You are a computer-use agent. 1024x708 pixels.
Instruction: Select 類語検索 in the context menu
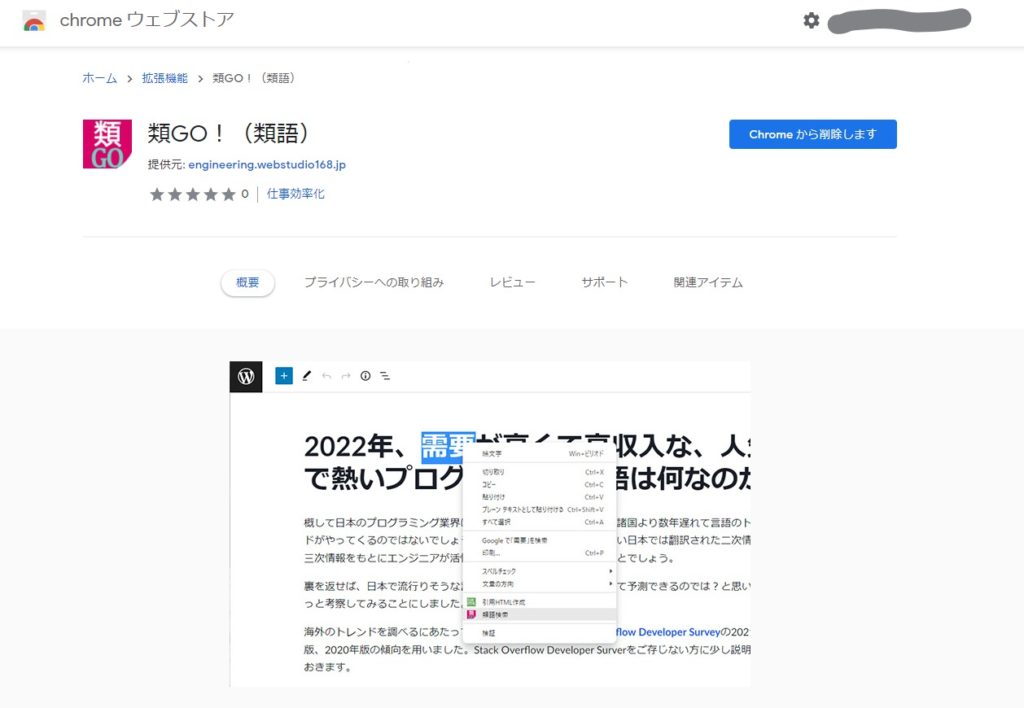[x=539, y=615]
